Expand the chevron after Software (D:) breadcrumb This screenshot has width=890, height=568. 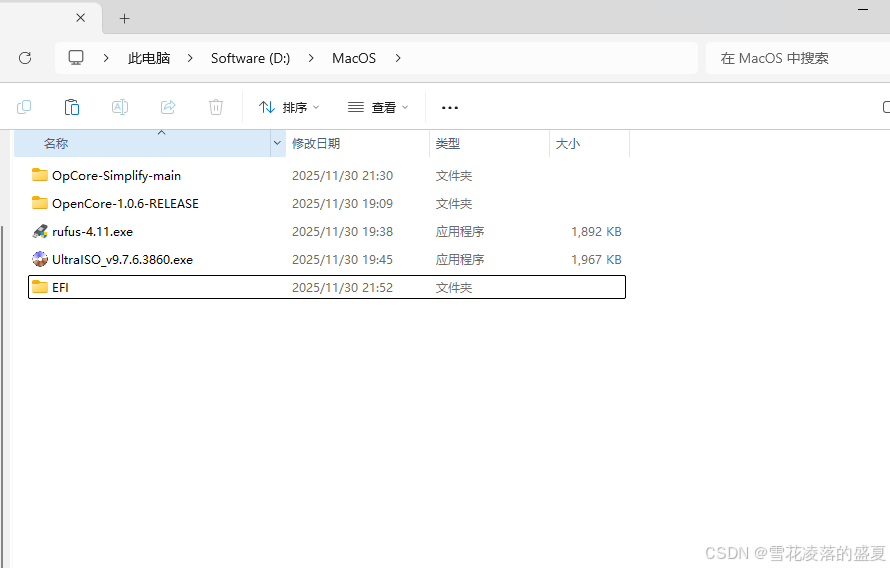311,58
